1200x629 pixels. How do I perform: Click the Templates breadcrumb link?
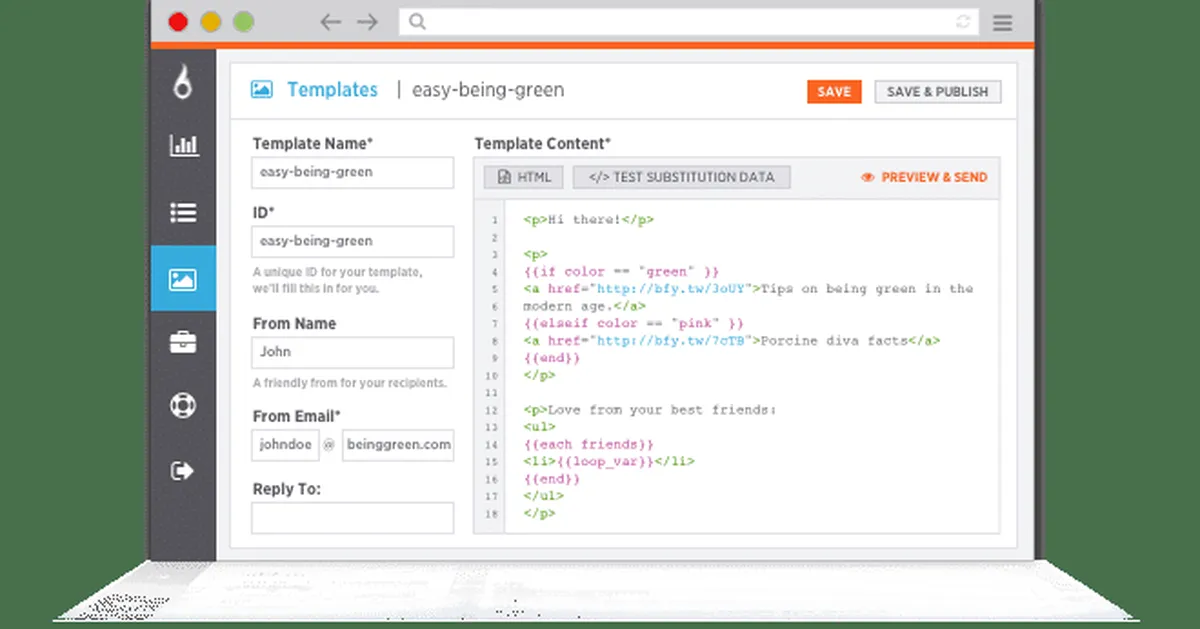[332, 90]
